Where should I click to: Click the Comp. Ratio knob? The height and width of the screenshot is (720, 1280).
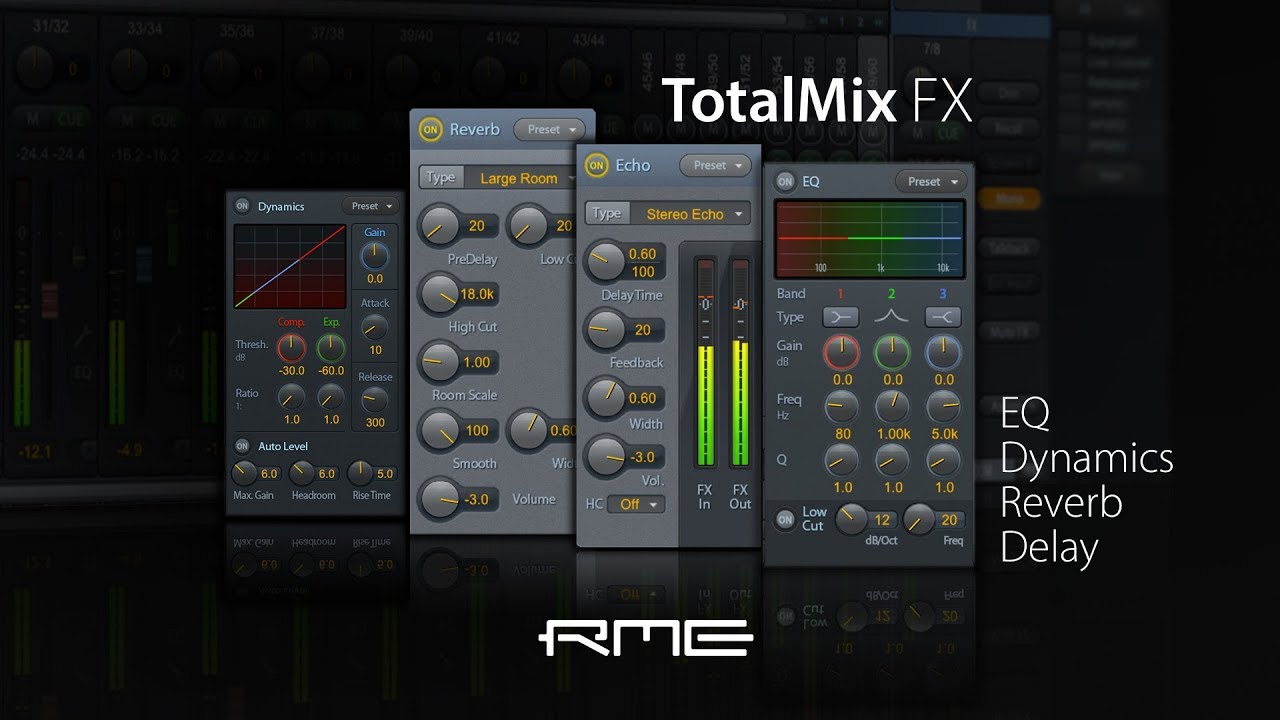click(291, 397)
